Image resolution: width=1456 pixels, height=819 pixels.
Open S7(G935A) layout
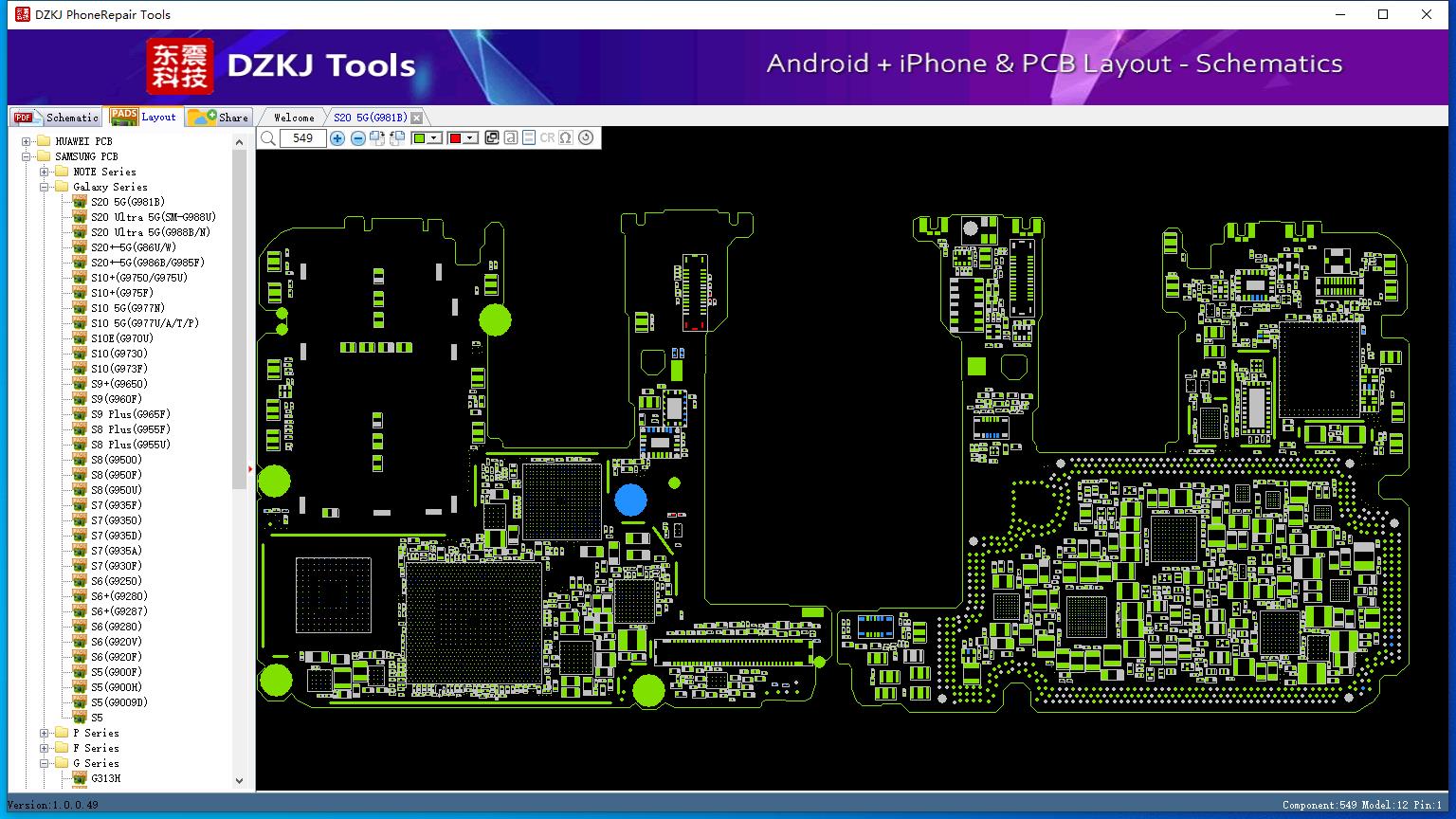point(117,551)
